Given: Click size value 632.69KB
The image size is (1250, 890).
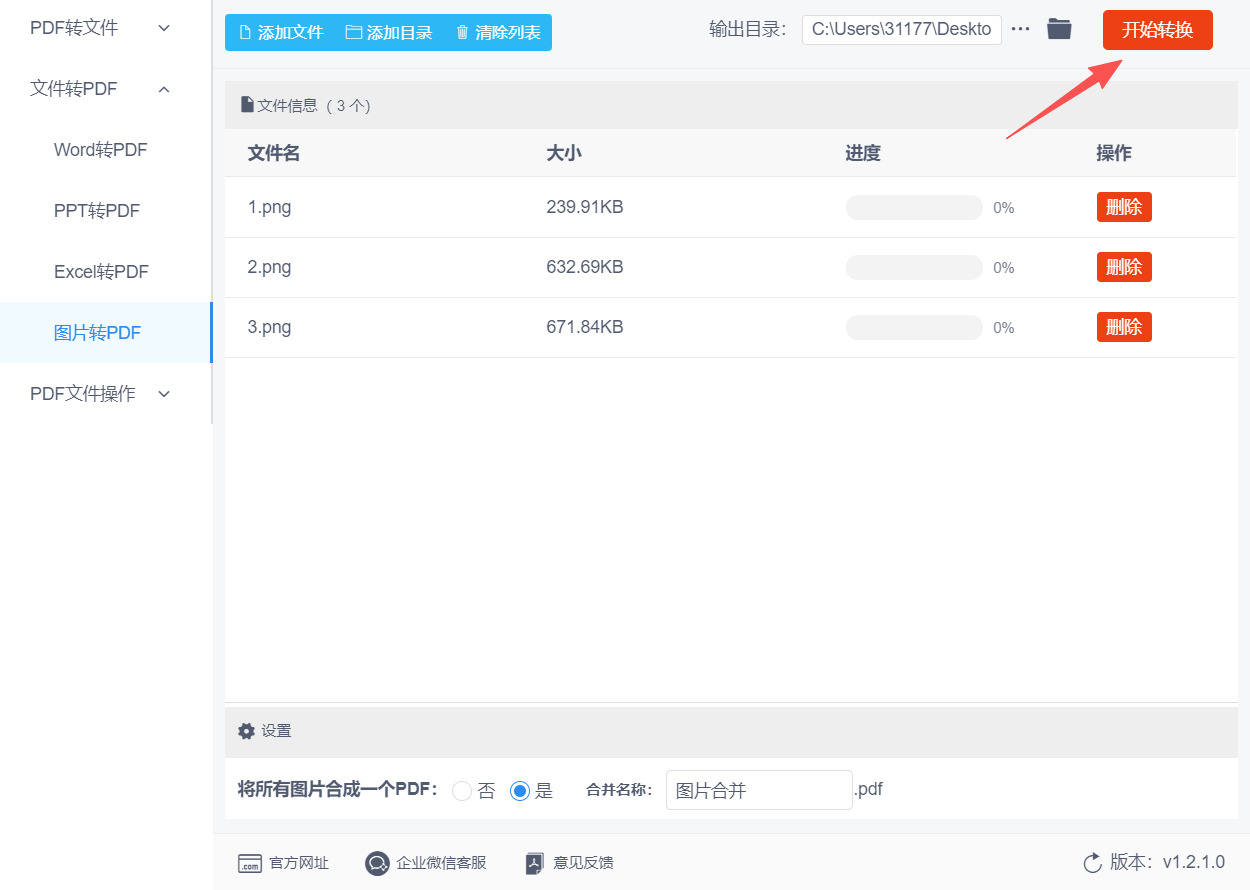Looking at the screenshot, I should (585, 267).
